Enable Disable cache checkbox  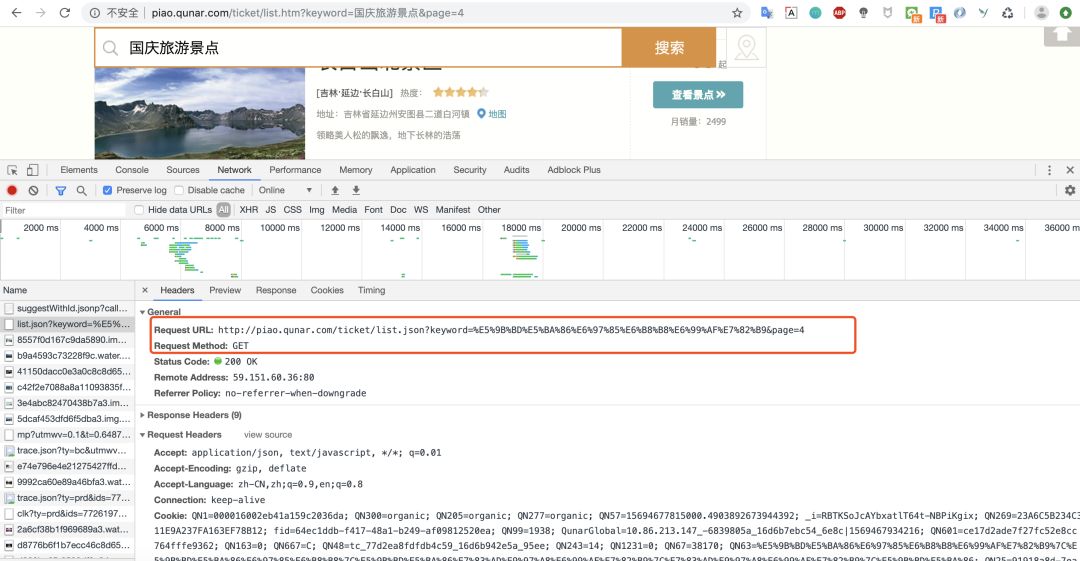click(179, 190)
